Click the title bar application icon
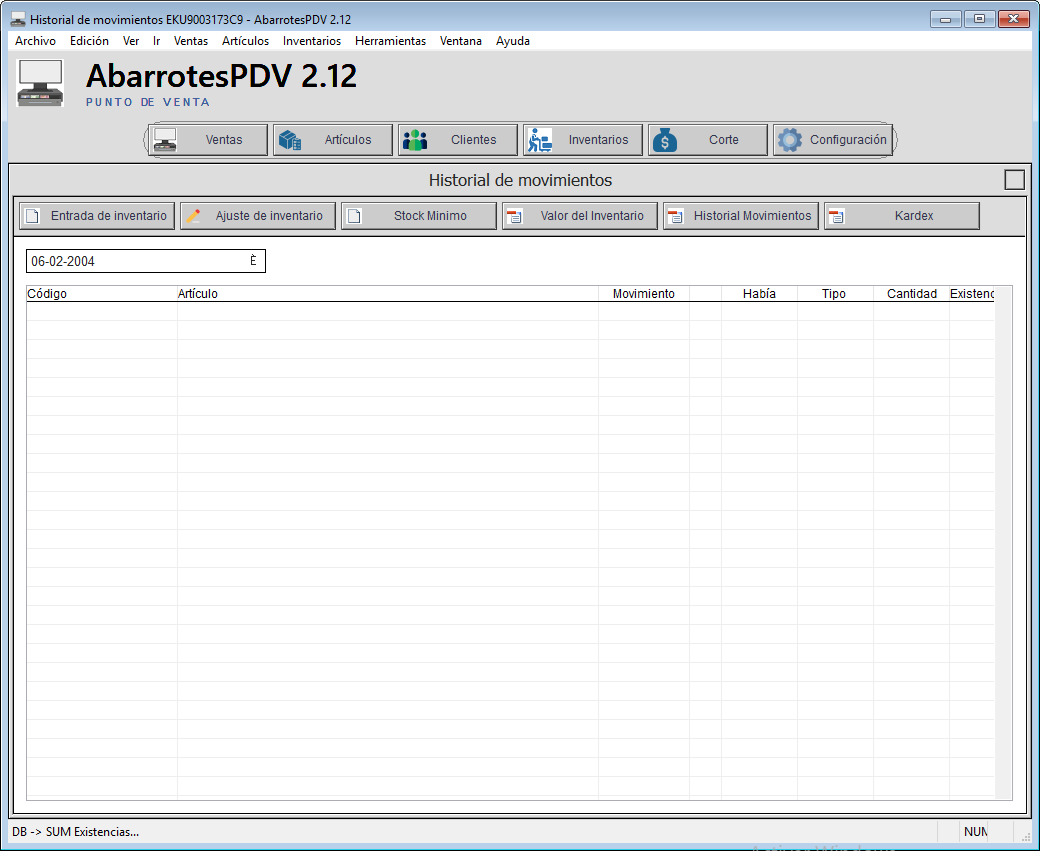1040x851 pixels. pyautogui.click(x=18, y=19)
